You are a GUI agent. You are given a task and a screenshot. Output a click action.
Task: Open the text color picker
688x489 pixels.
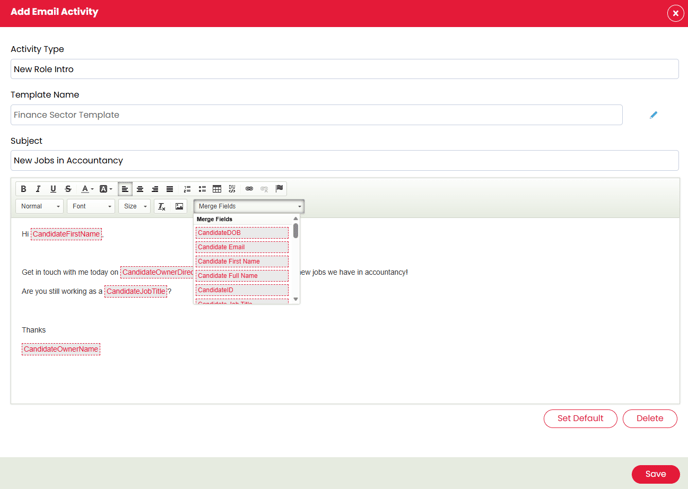[x=87, y=189]
